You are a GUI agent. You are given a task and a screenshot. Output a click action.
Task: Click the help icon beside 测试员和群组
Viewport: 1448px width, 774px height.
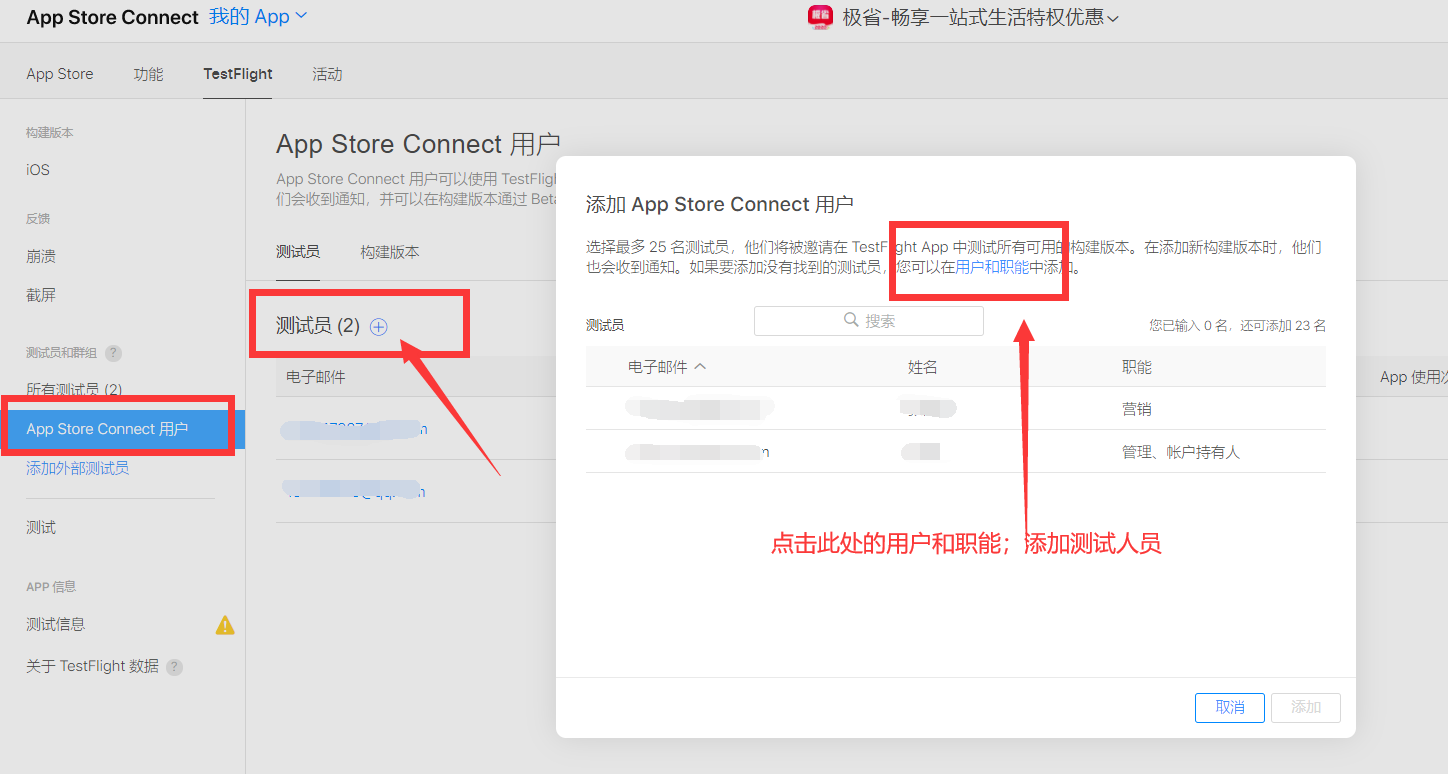click(x=113, y=353)
